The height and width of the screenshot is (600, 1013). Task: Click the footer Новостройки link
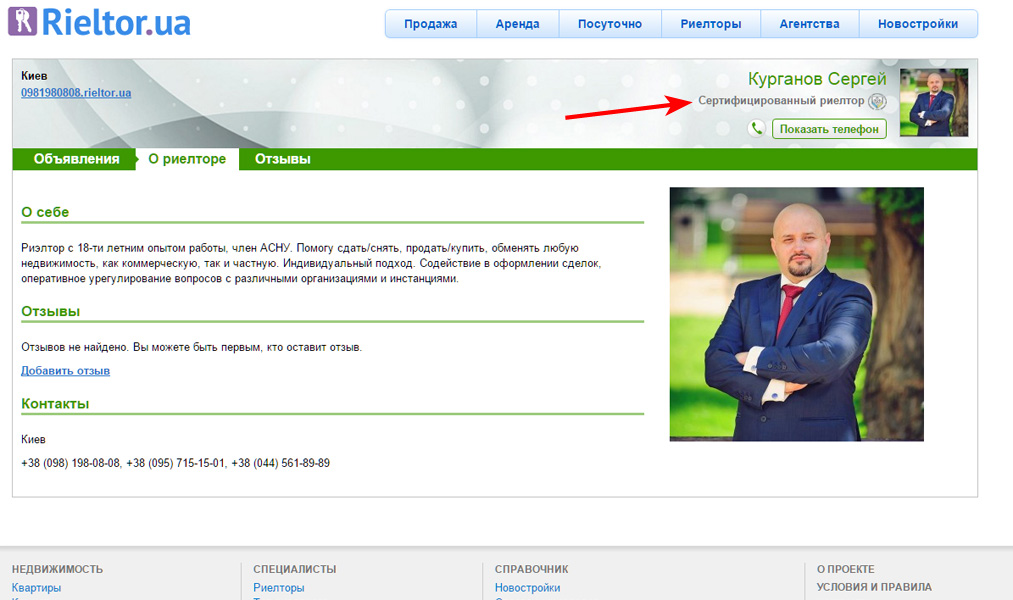(527, 588)
